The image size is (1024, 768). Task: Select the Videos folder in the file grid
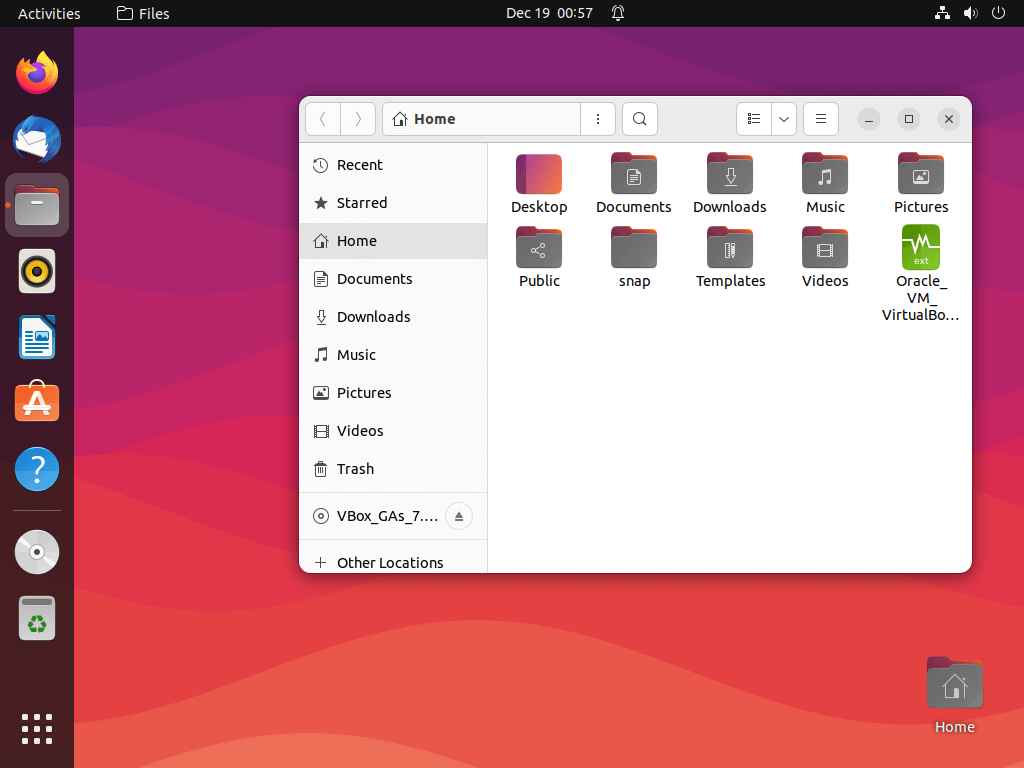click(x=825, y=257)
